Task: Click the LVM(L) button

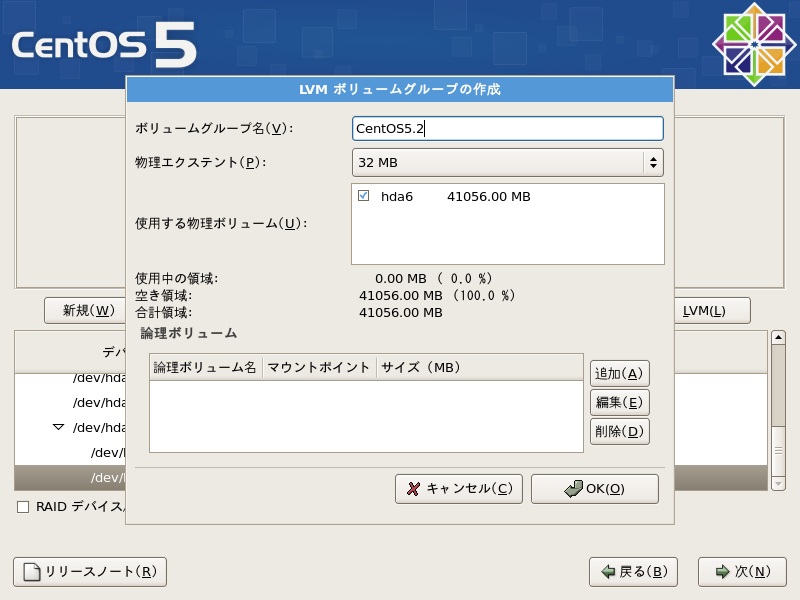Action: tap(712, 311)
